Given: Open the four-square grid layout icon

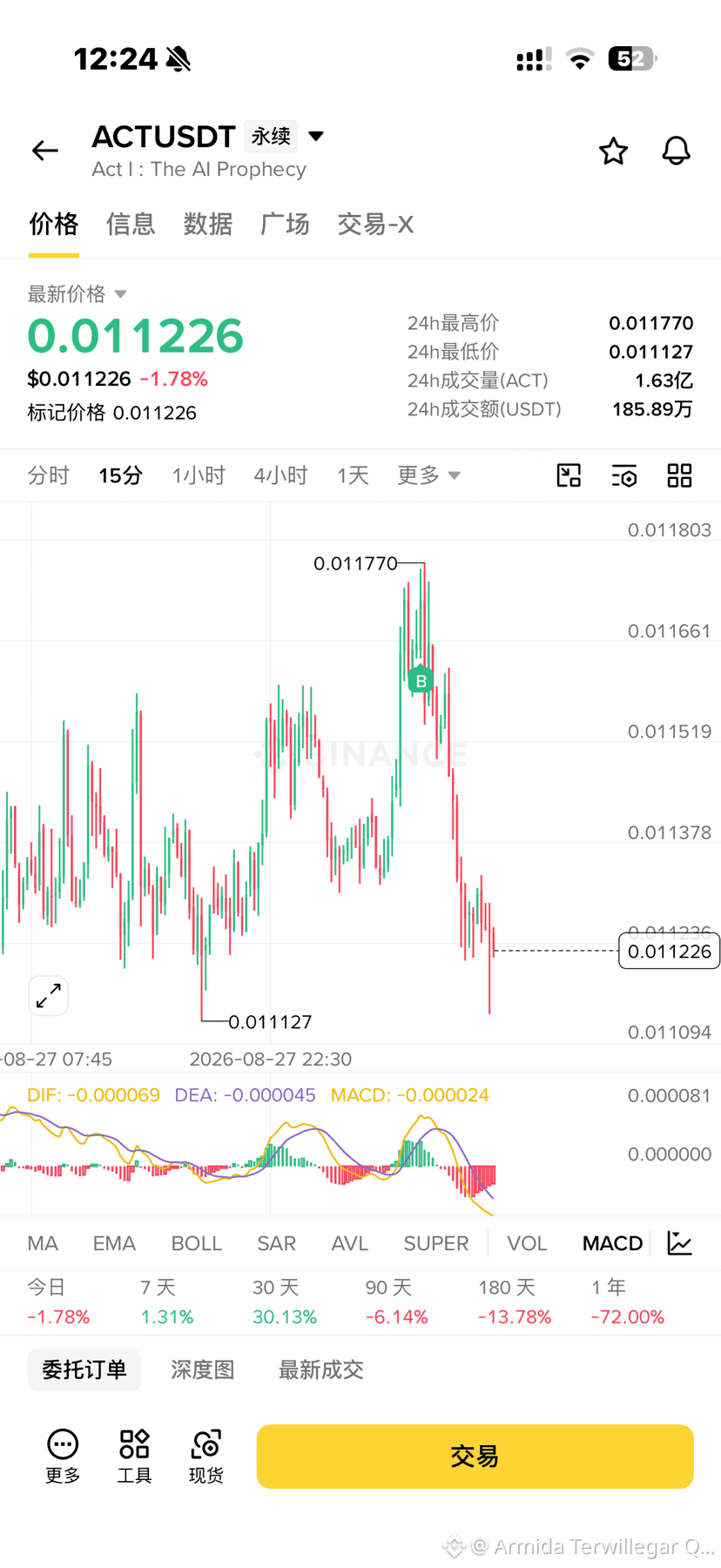Looking at the screenshot, I should click(x=679, y=475).
